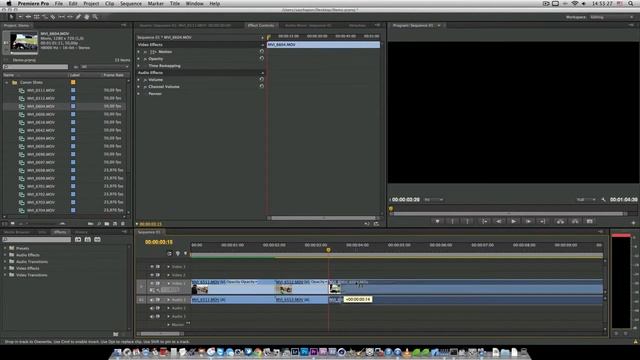This screenshot has width=640, height=360.
Task: Expand the Master audio track
Action: [x=169, y=324]
